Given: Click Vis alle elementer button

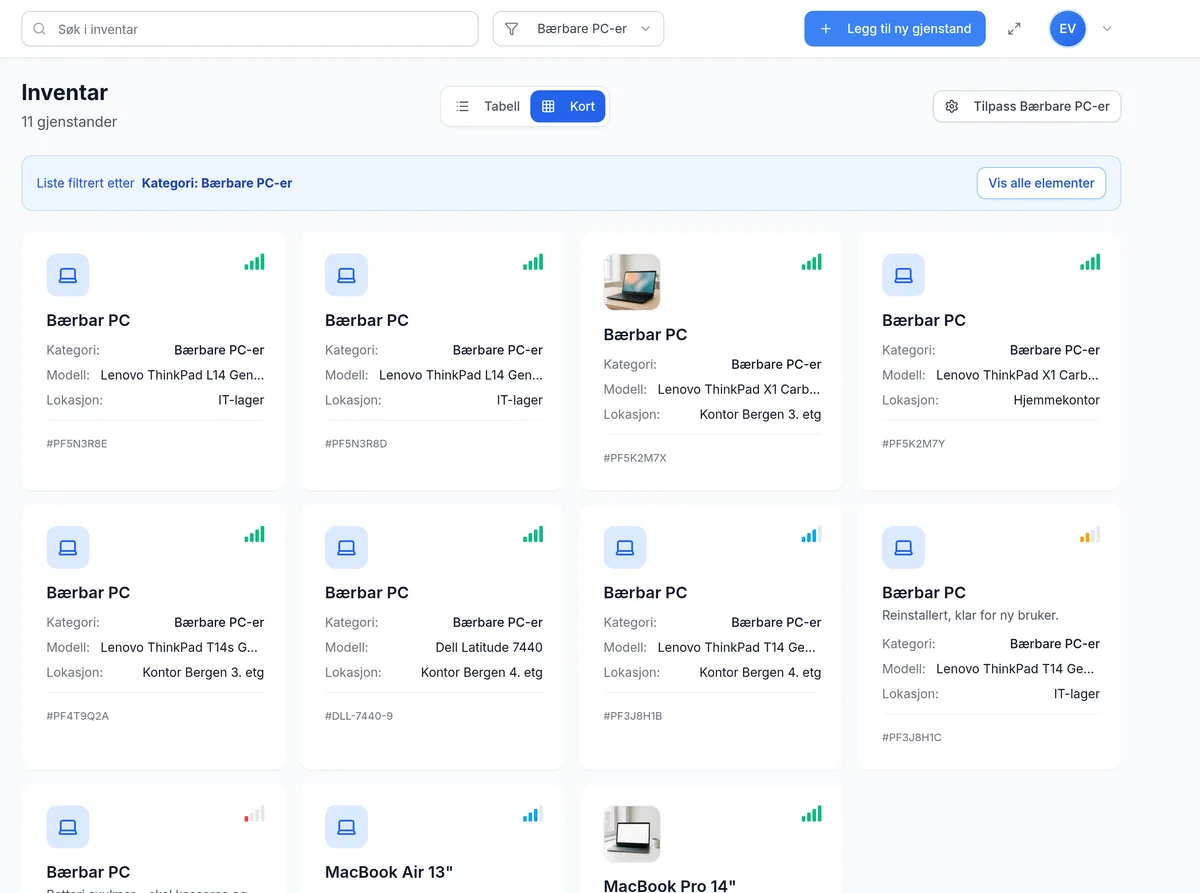Looking at the screenshot, I should (1041, 183).
